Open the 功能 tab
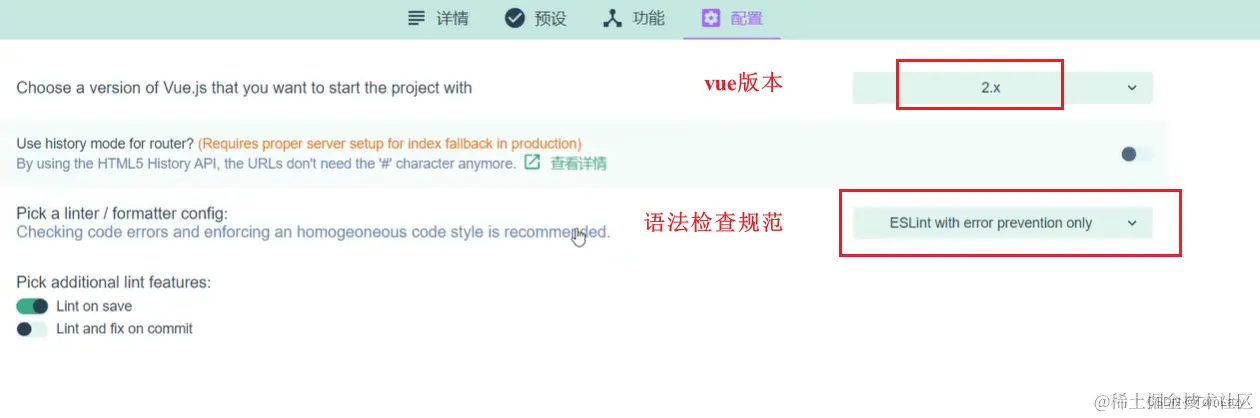 coord(633,18)
